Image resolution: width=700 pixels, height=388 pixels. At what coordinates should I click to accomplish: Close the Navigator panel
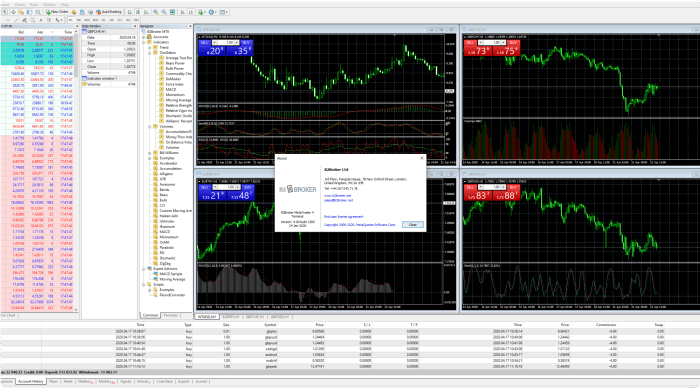[x=190, y=26]
